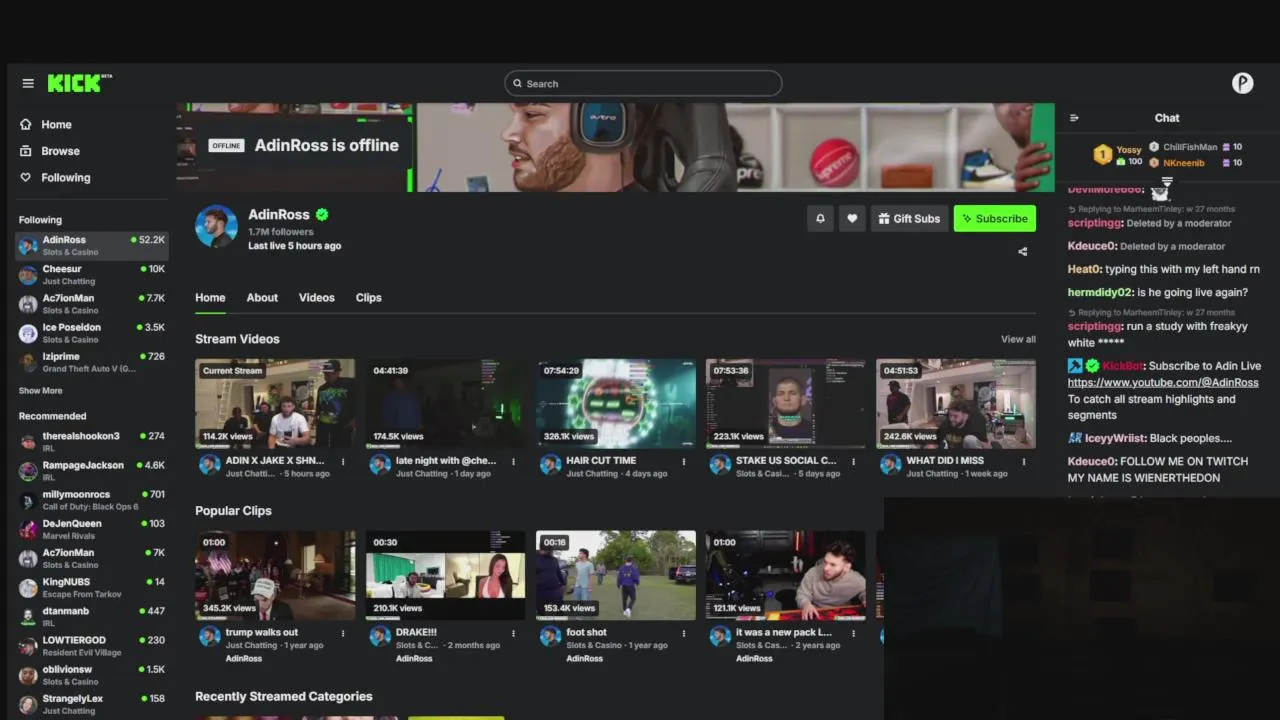Switch to the About tab
1280x720 pixels.
pos(262,298)
